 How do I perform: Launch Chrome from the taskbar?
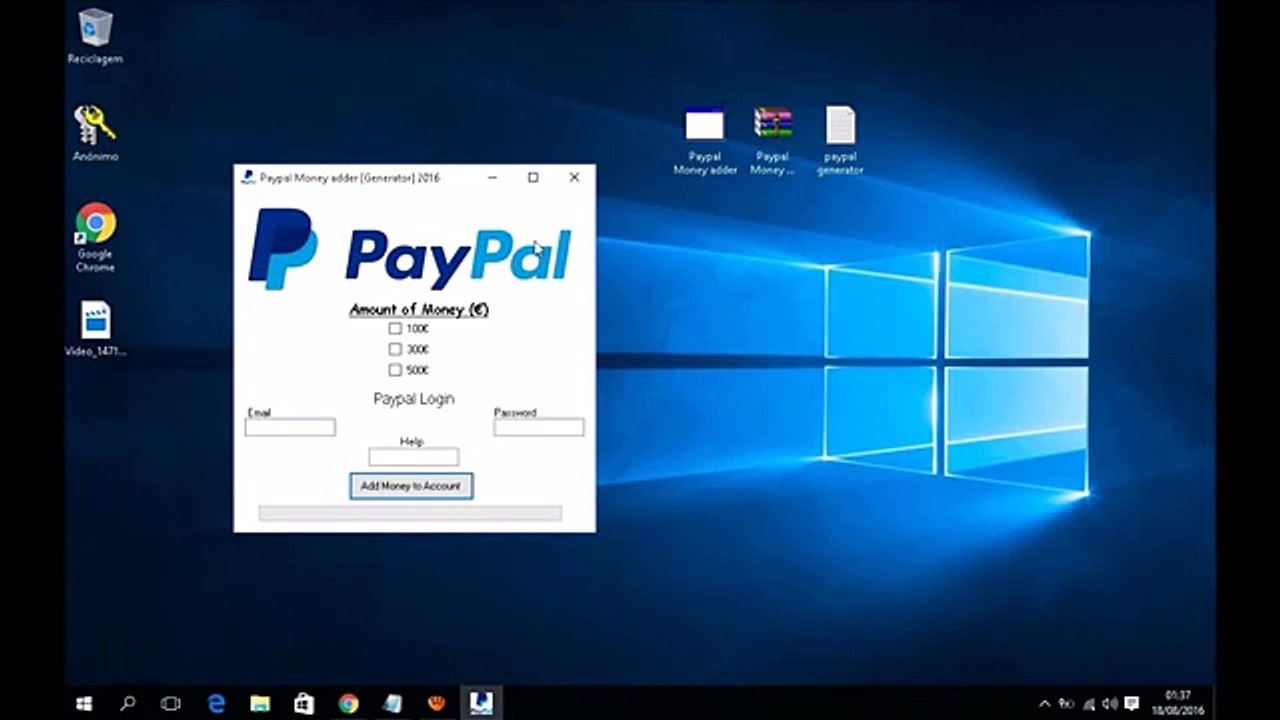[348, 704]
